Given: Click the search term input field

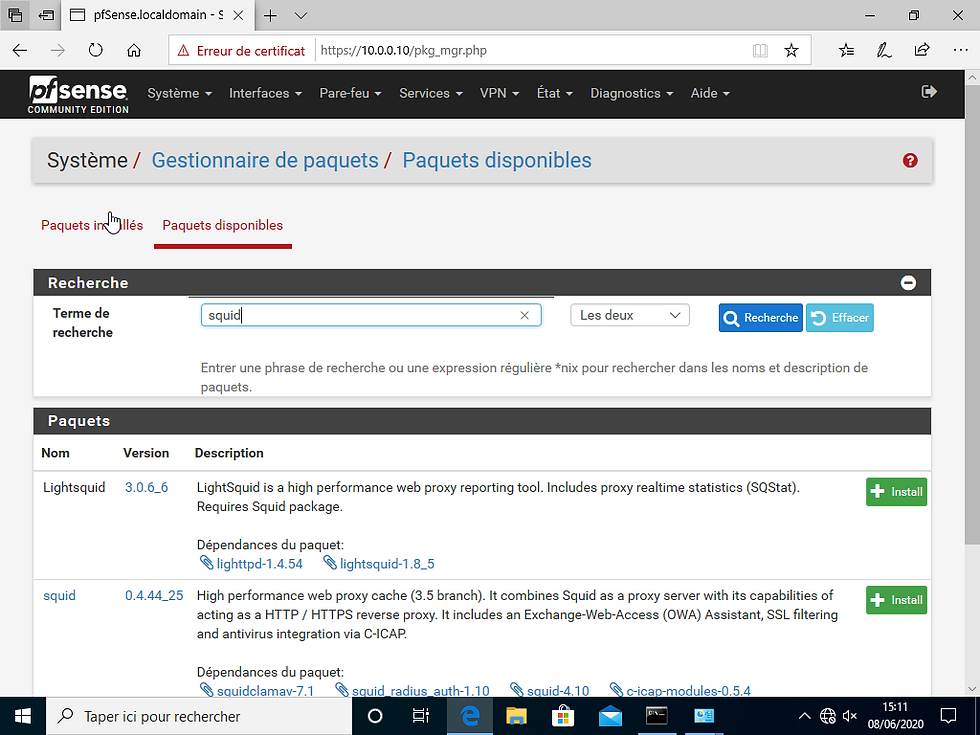Looking at the screenshot, I should pos(371,315).
